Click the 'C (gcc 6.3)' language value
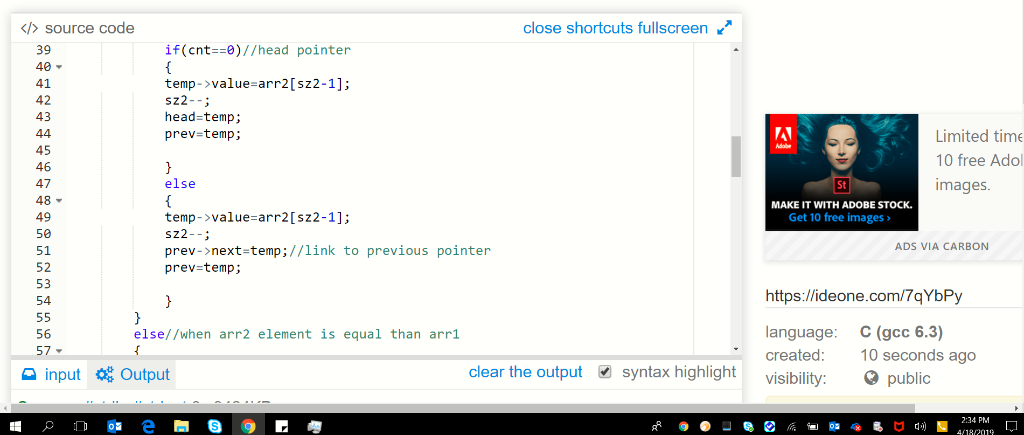 coord(901,332)
